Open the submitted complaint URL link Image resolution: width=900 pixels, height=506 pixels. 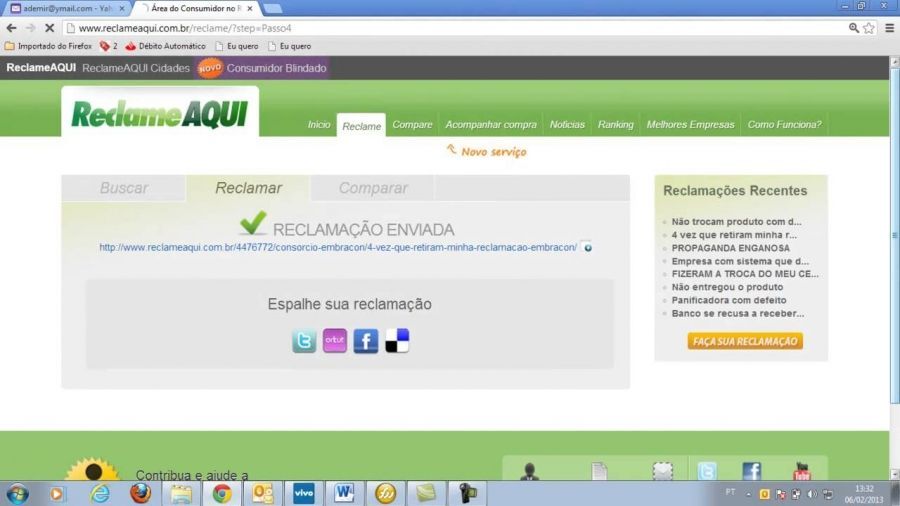(x=338, y=247)
